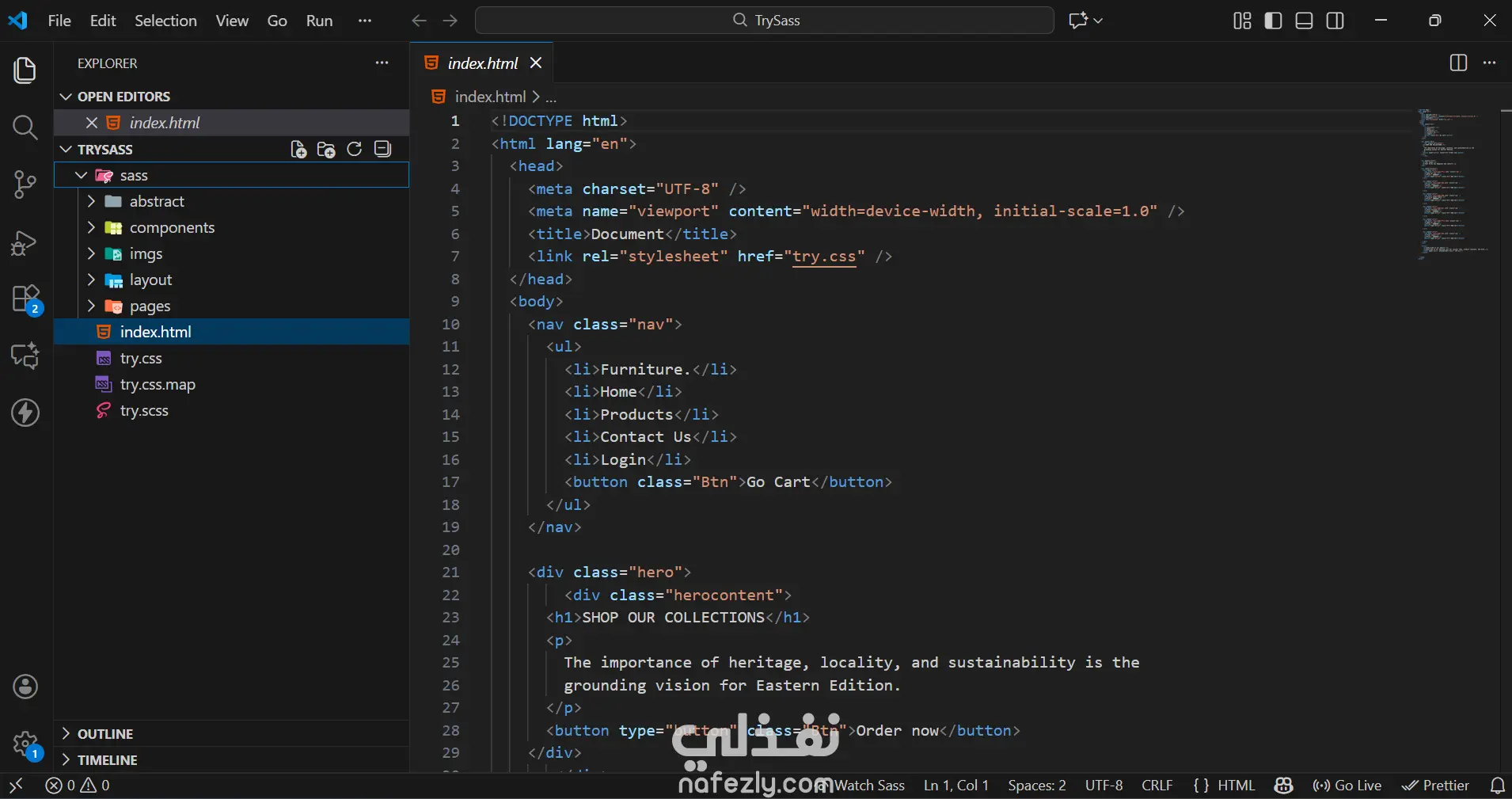Show notifications via the bell icon

(1498, 786)
